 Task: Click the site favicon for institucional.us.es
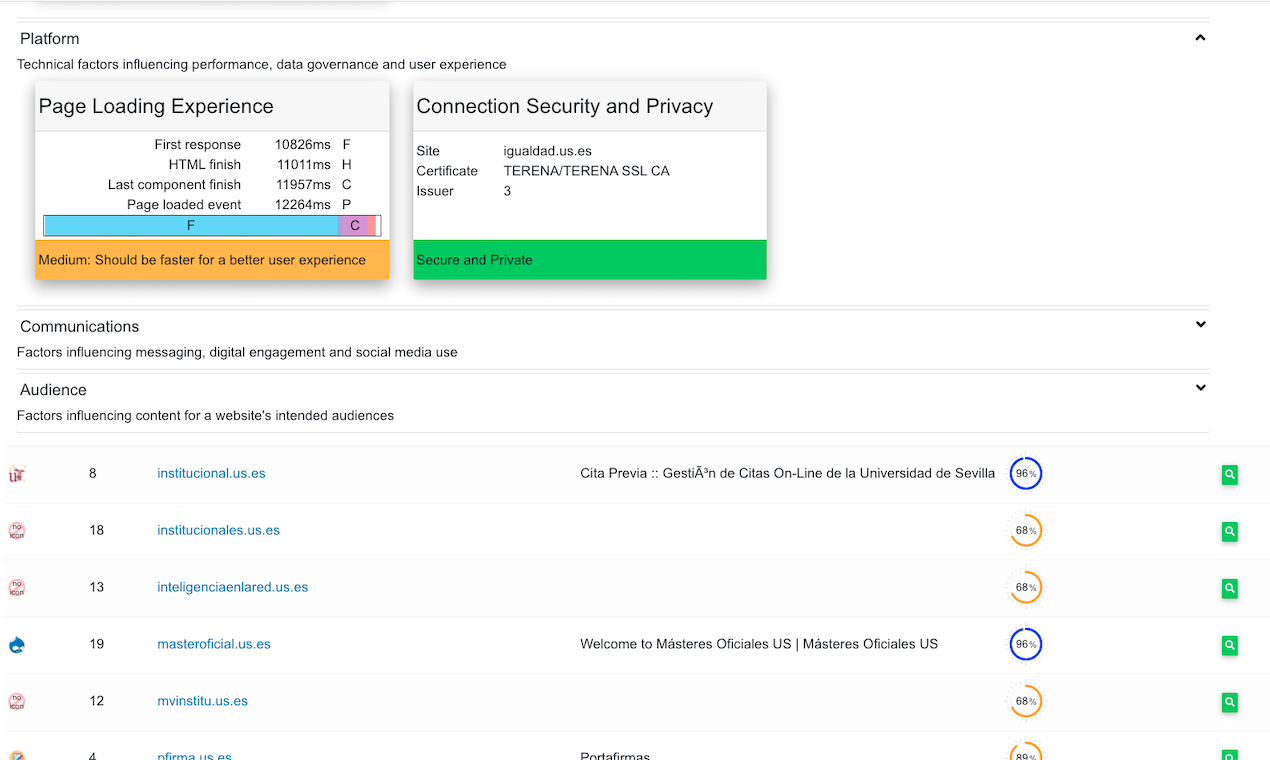(x=17, y=474)
